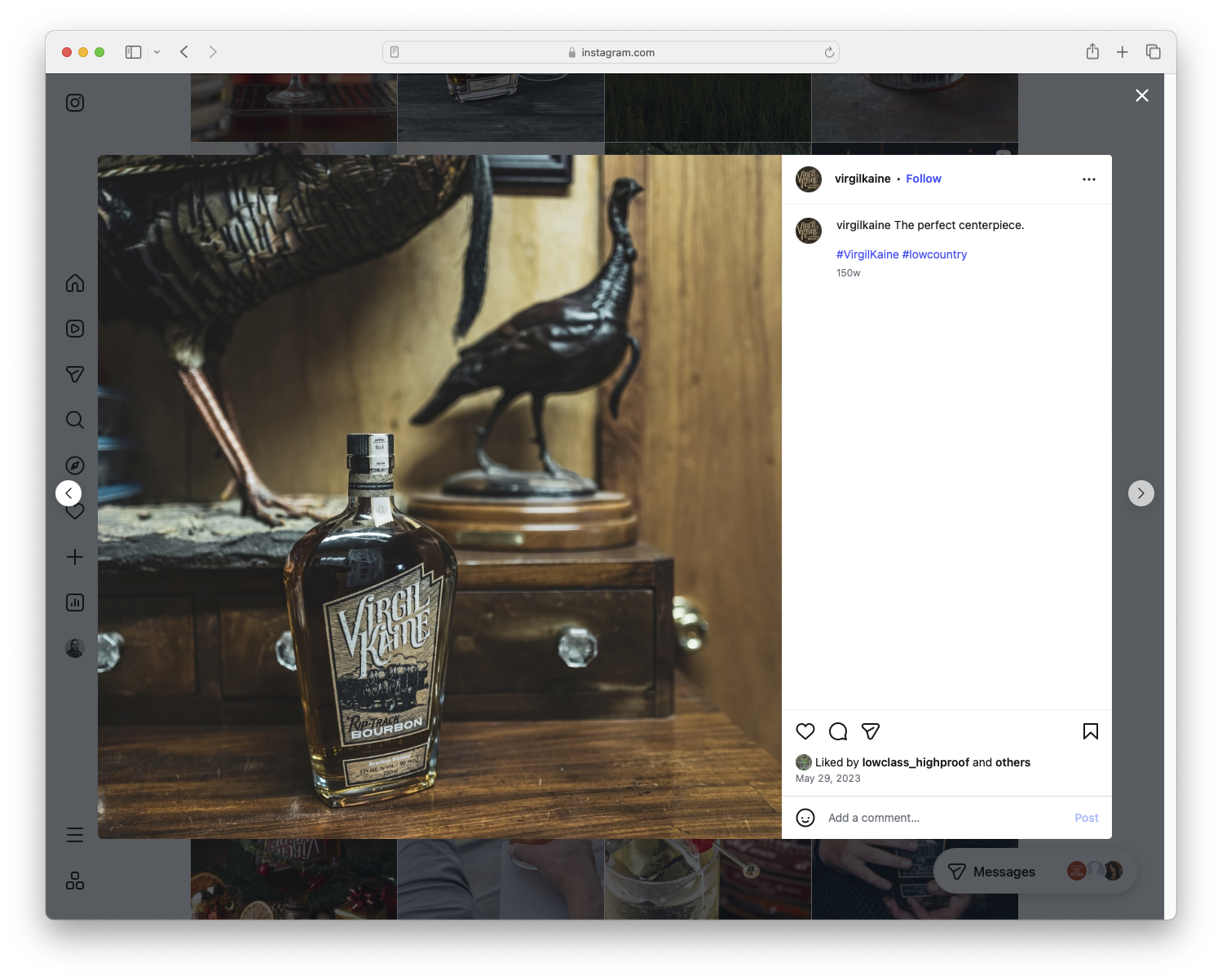This screenshot has height=980, width=1222.
Task: Like the post using the heart icon
Action: (805, 731)
